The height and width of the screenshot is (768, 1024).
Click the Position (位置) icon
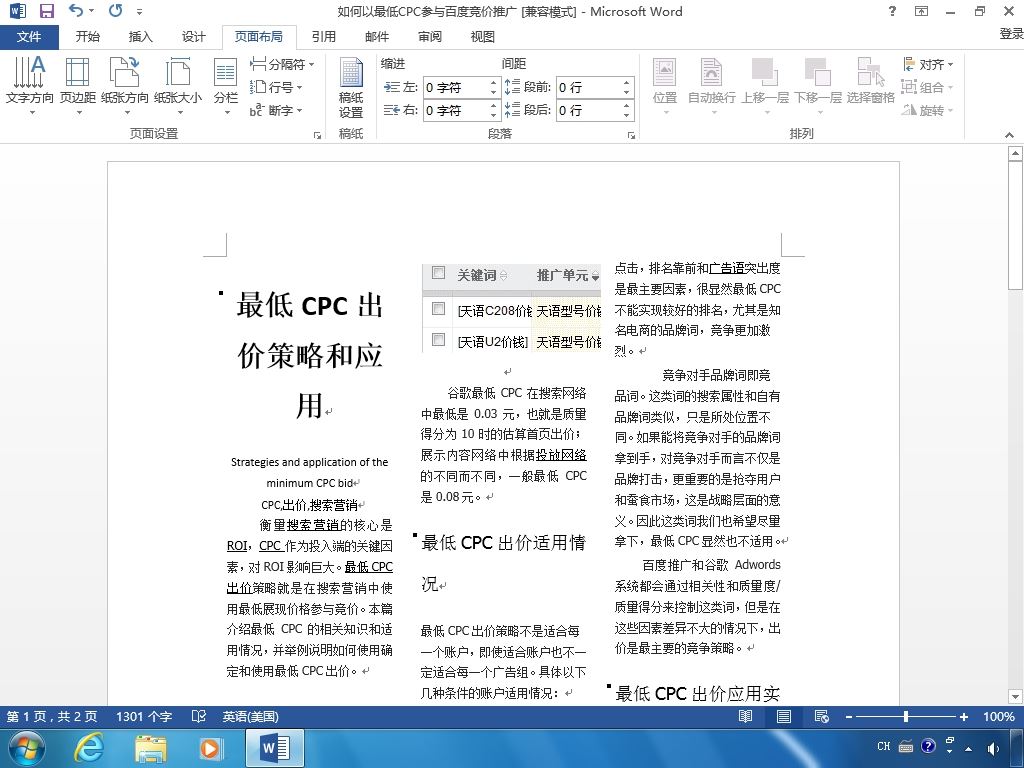tap(665, 86)
